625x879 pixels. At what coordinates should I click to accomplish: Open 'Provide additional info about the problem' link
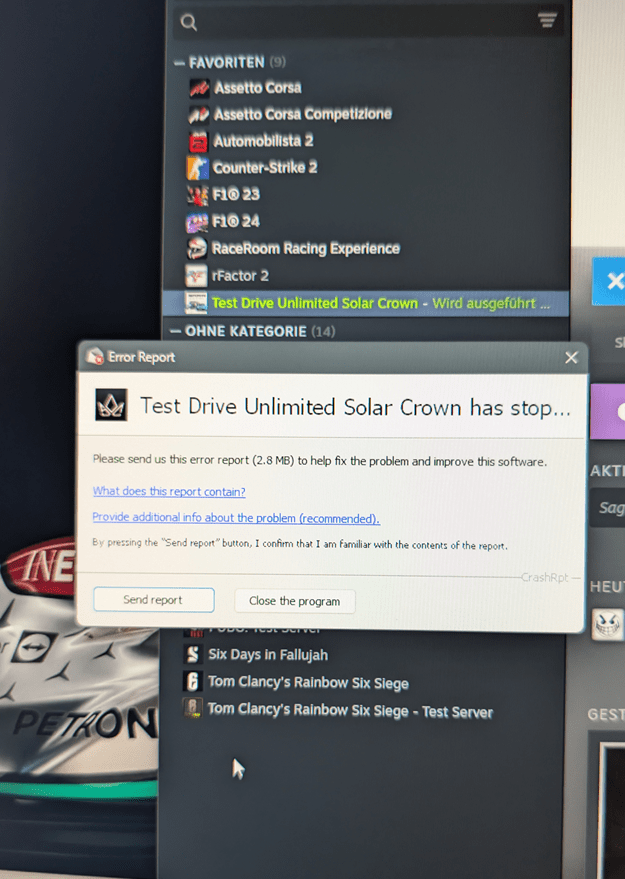[236, 517]
